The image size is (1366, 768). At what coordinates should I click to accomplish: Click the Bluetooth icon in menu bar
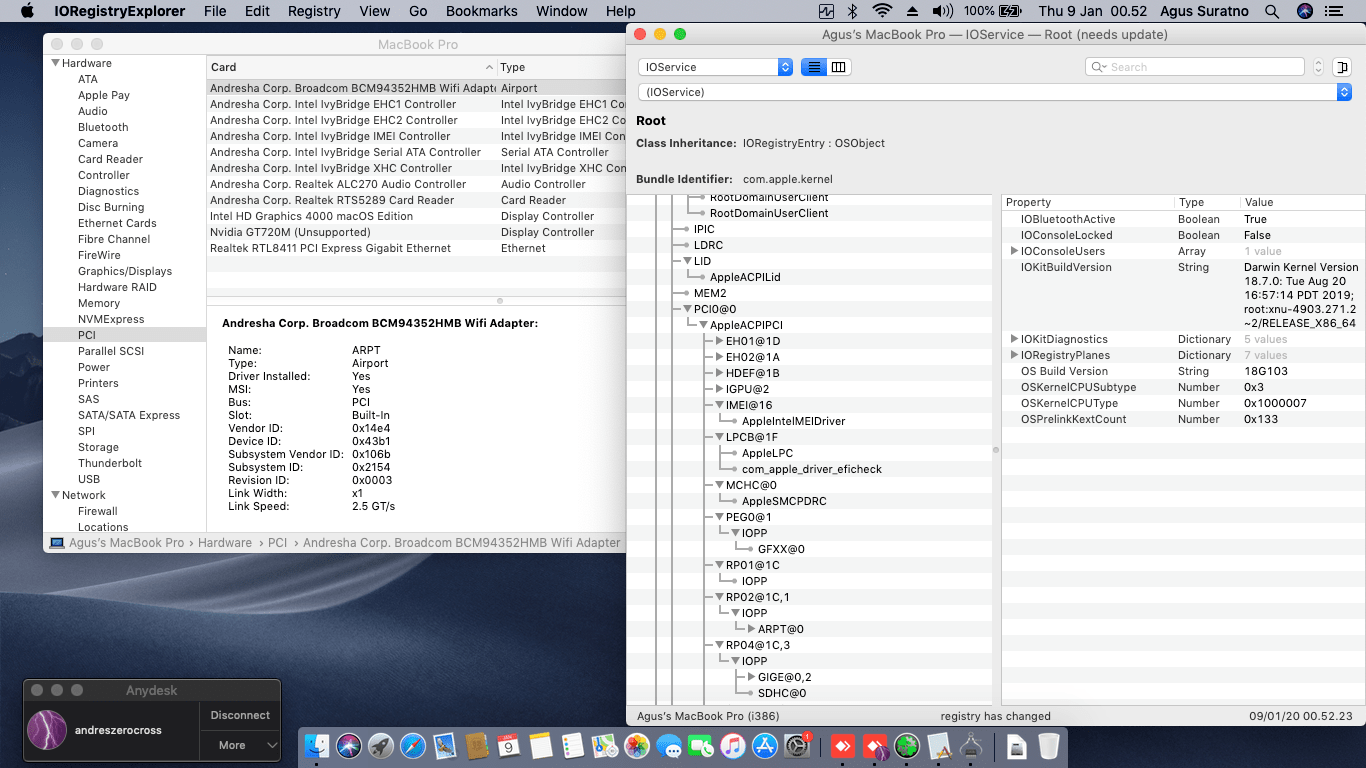pyautogui.click(x=853, y=11)
